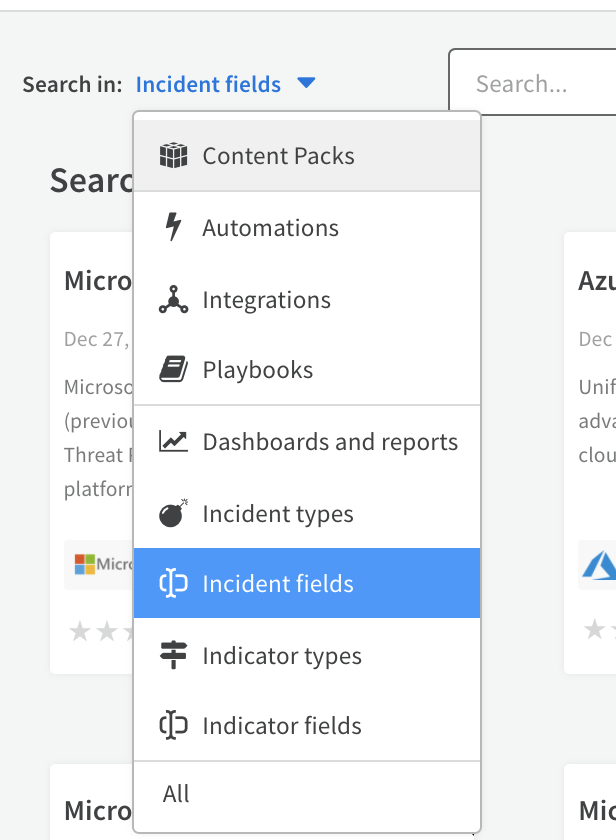The image size is (616, 840).
Task: Open the Incident fields dropdown label
Action: pos(208,85)
